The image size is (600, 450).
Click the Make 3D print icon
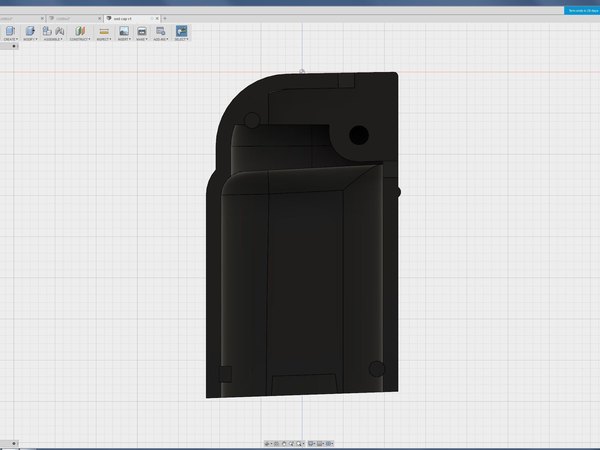tap(142, 31)
